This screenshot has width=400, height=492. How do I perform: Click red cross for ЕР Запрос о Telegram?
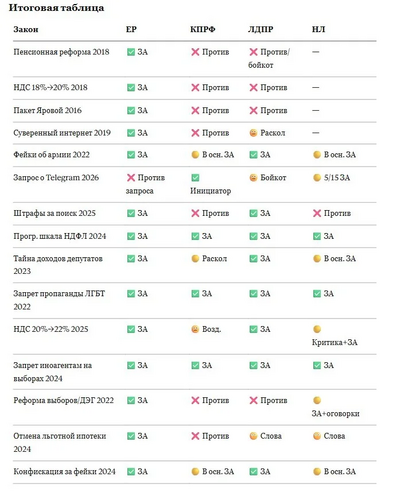point(131,178)
